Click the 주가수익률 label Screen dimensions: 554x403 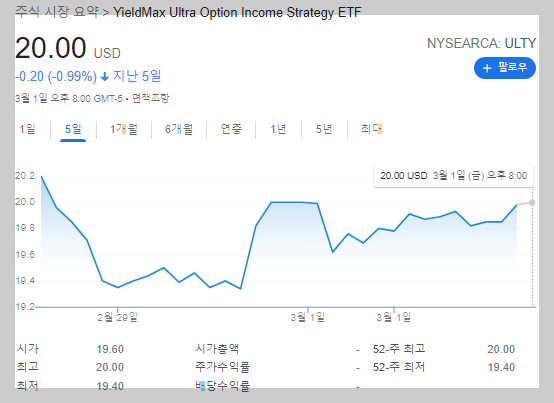tap(223, 367)
